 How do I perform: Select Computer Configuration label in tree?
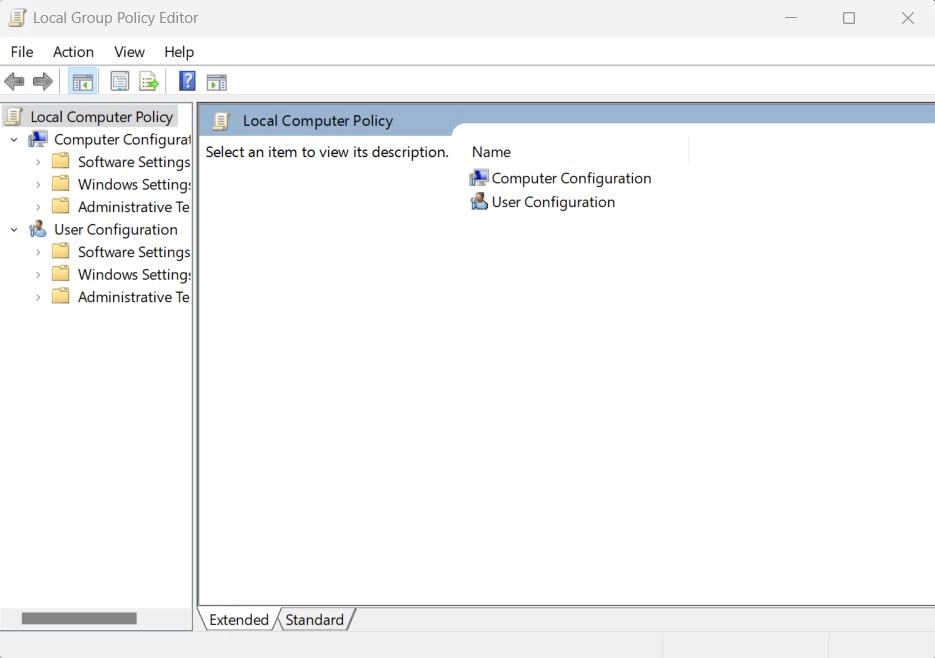(122, 139)
